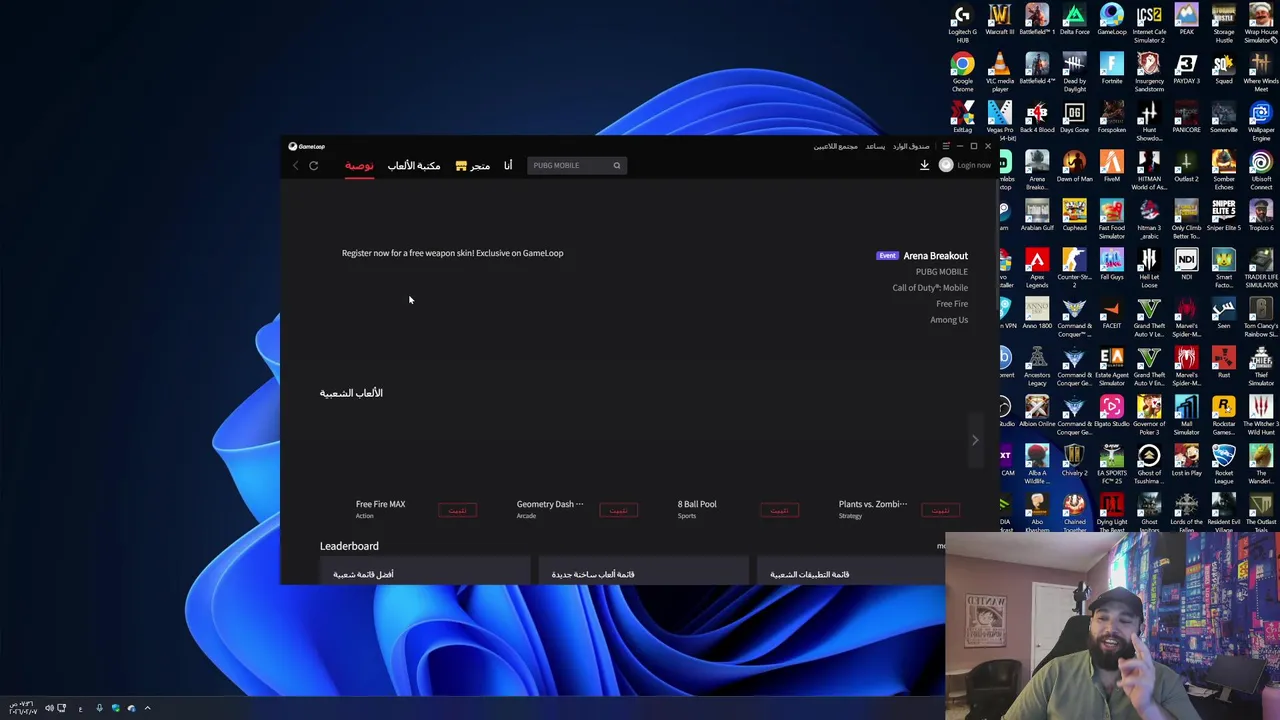This screenshot has width=1280, height=720.
Task: Open the مجتمع اللاعبين community link
Action: click(x=835, y=147)
